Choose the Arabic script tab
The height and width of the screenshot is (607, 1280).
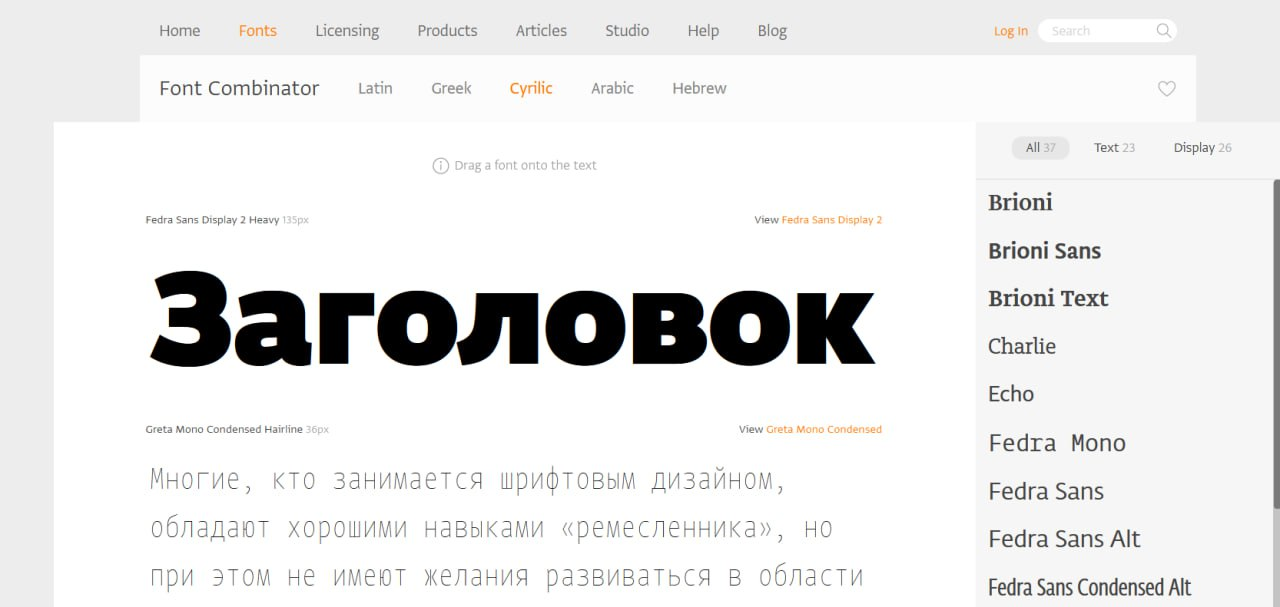point(612,89)
